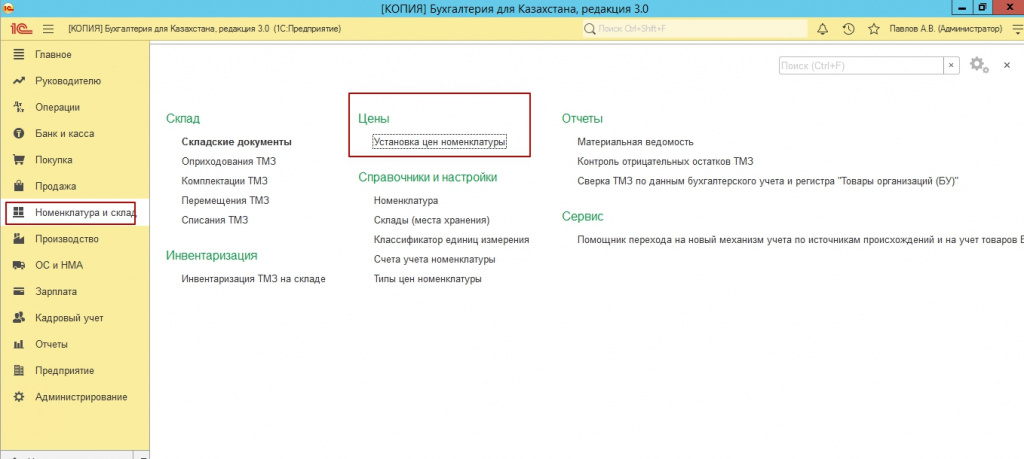1024x459 pixels.
Task: Click the Номенклатура и склад grid icon
Action: (19, 212)
